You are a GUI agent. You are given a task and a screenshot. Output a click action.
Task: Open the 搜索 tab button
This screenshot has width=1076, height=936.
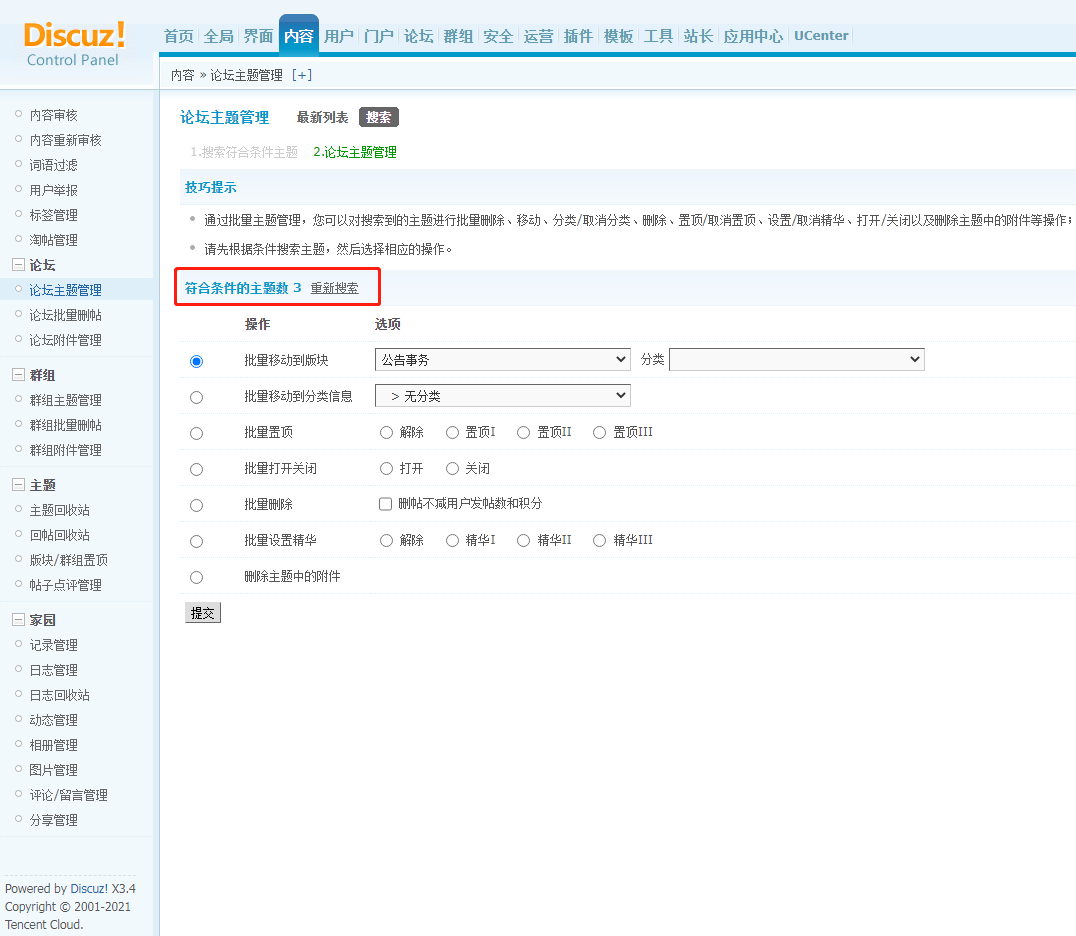379,117
